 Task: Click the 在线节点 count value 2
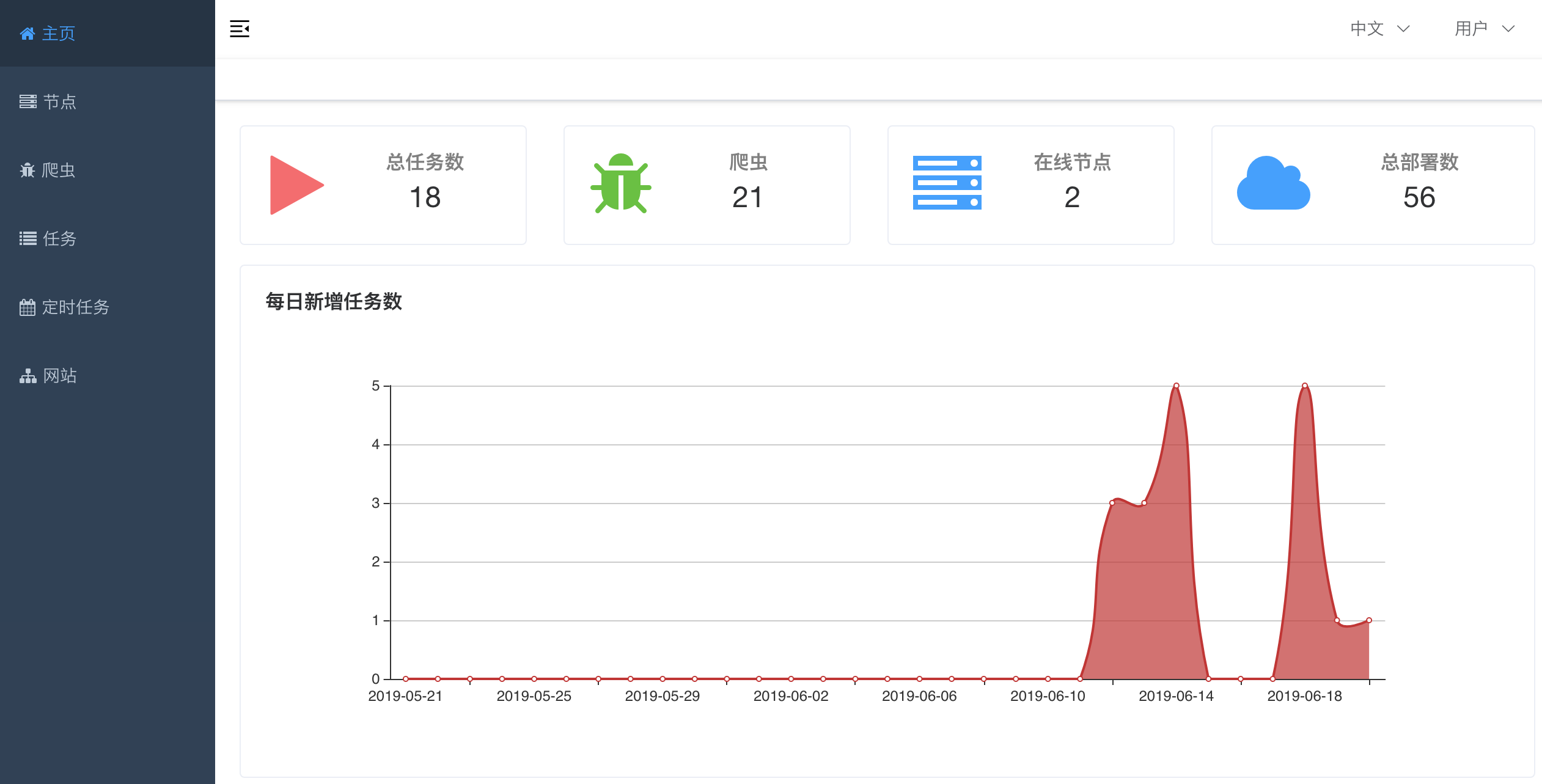coord(1072,197)
